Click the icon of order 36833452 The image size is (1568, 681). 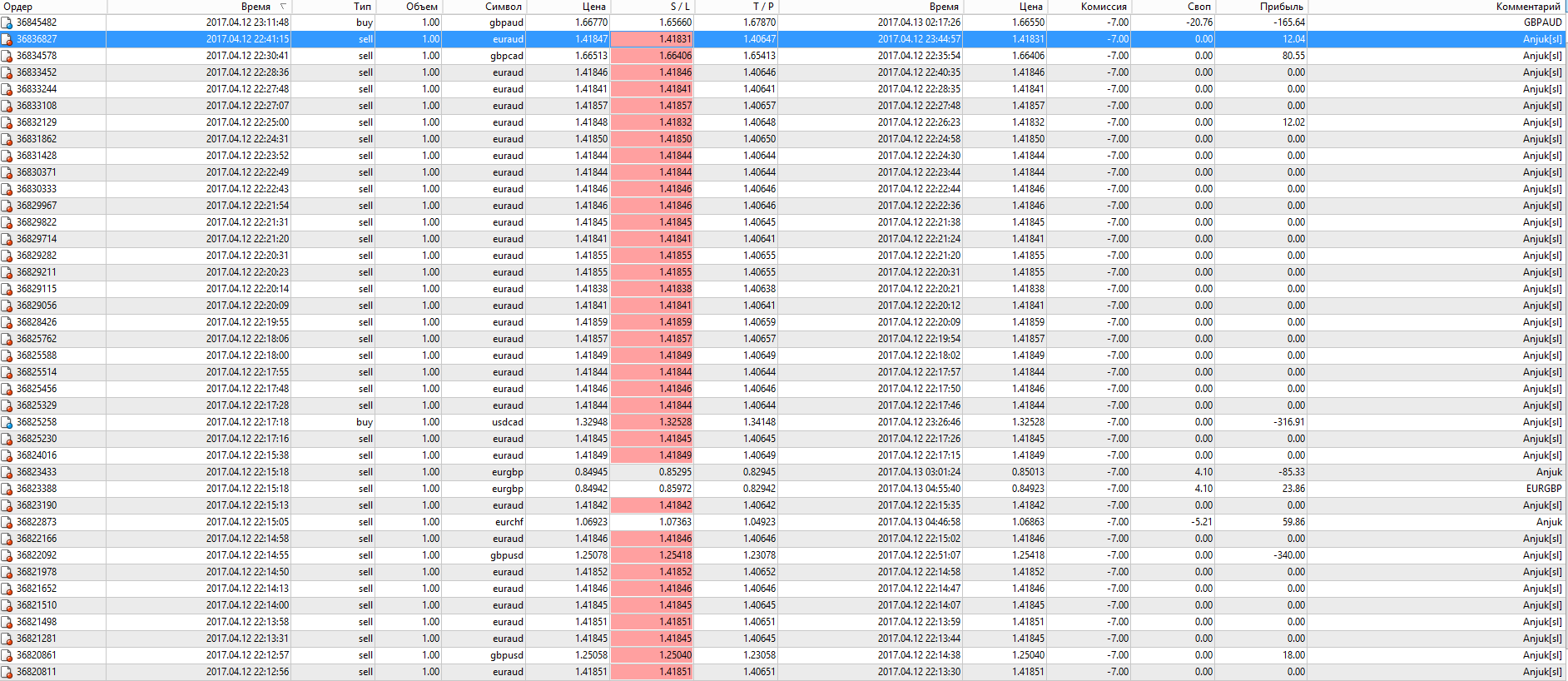pos(7,72)
